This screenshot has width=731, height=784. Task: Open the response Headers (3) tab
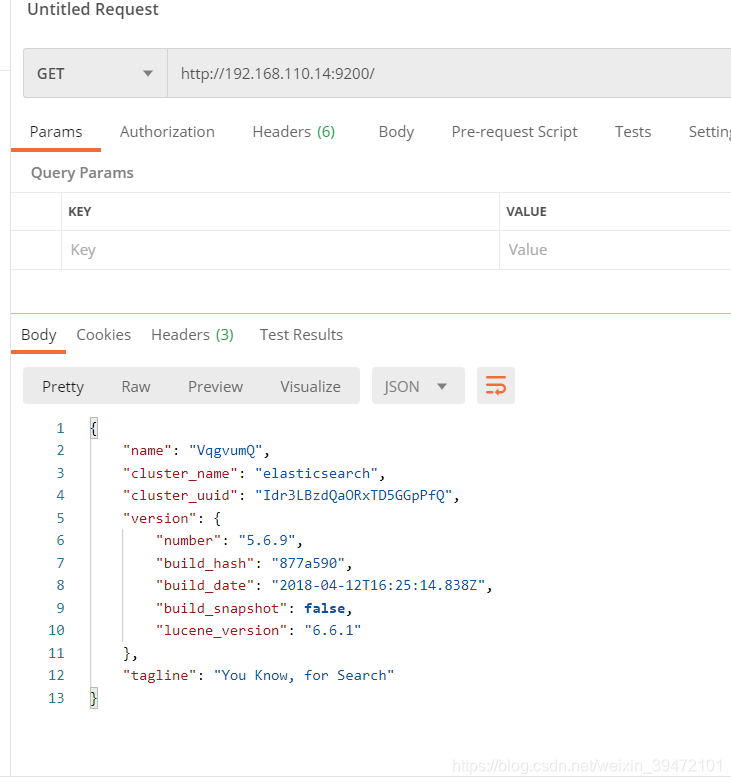click(192, 335)
